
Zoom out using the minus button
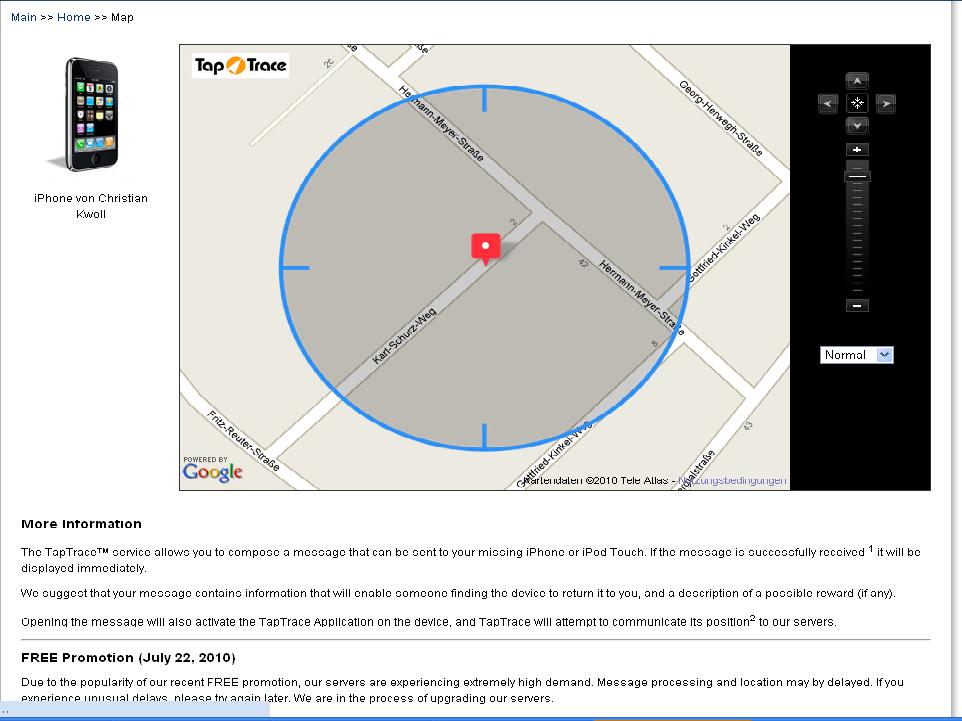[857, 306]
